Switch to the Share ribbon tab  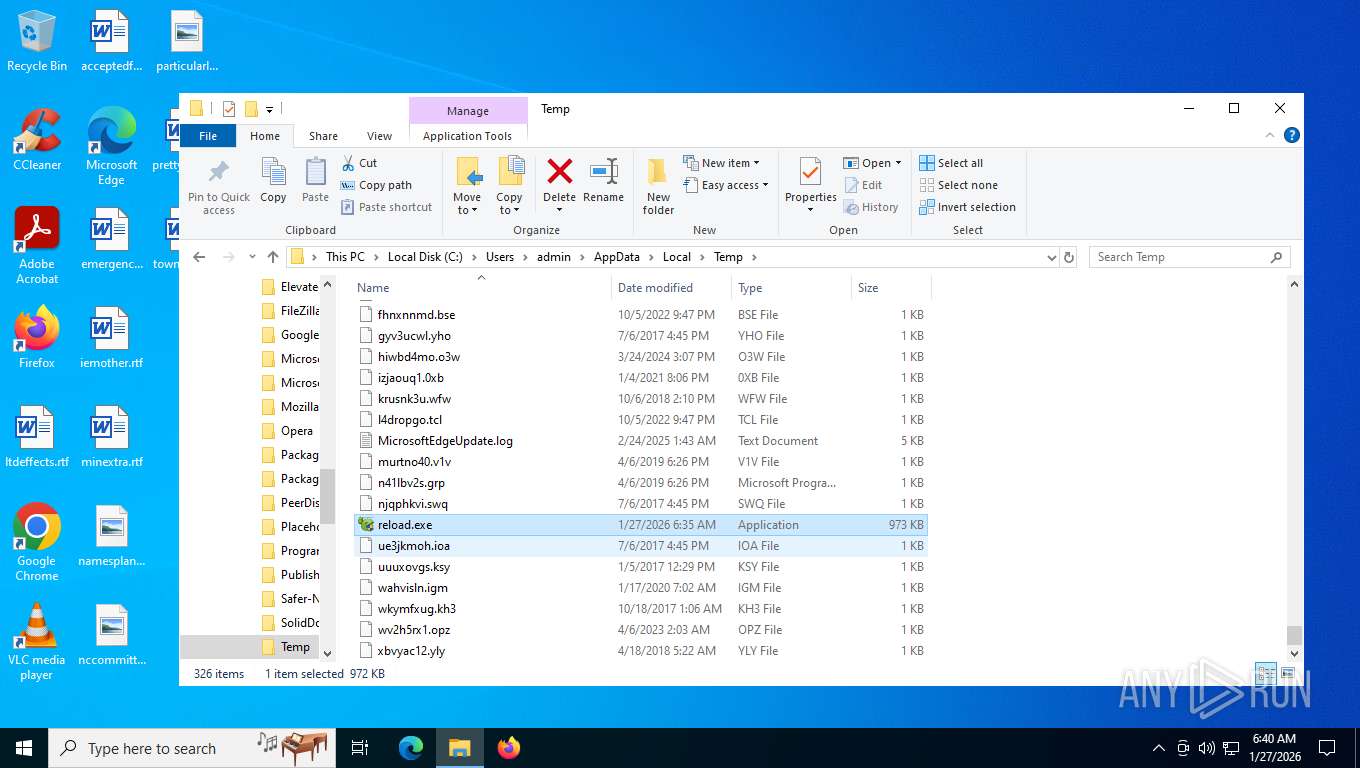click(323, 136)
